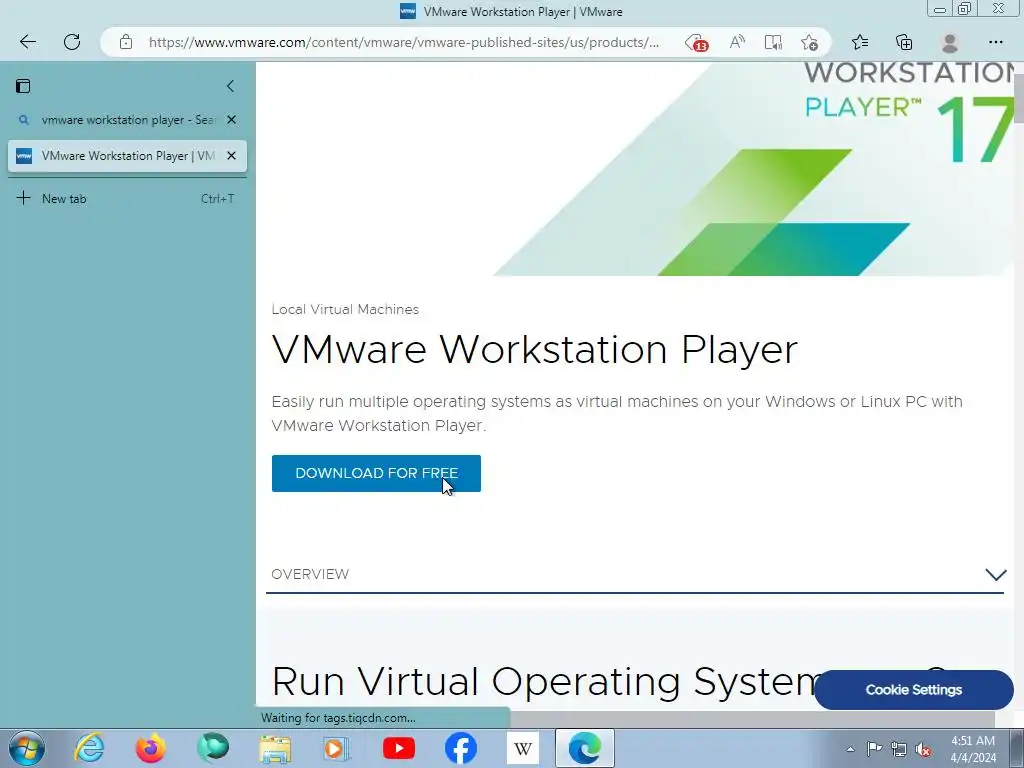Open YouTube shortcut in taskbar
Screen dimensions: 1024x768
click(399, 748)
